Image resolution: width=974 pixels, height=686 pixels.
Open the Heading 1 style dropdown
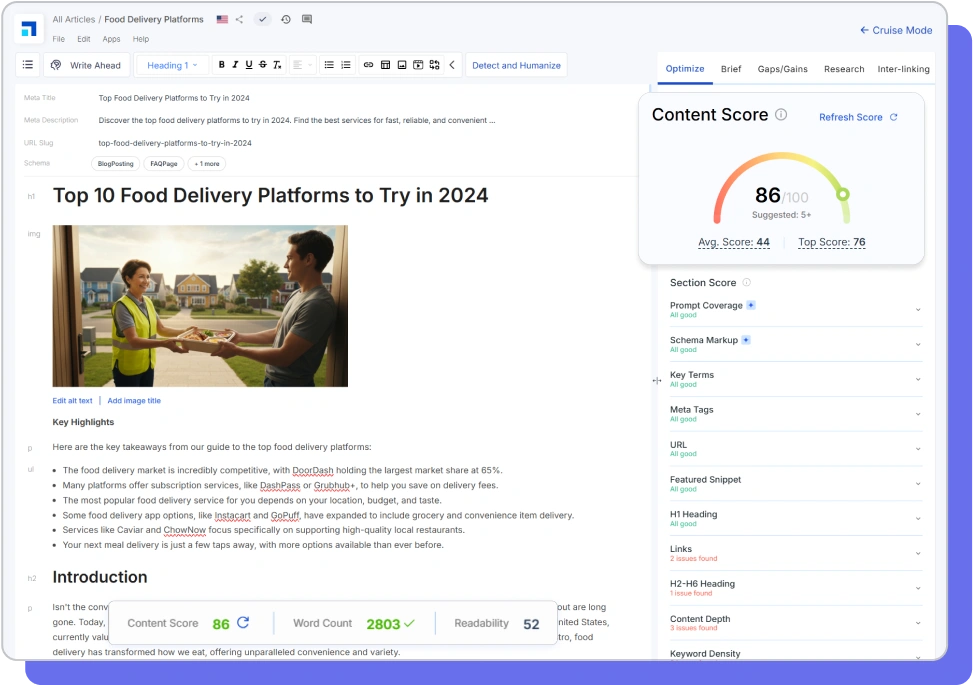pyautogui.click(x=172, y=65)
